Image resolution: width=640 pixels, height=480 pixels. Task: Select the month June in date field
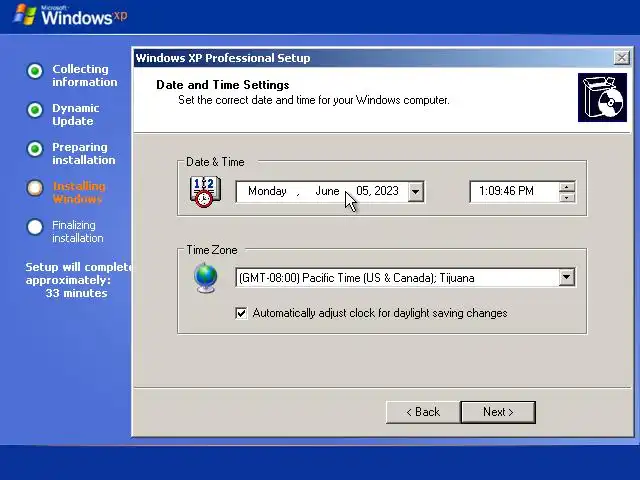click(x=327, y=191)
